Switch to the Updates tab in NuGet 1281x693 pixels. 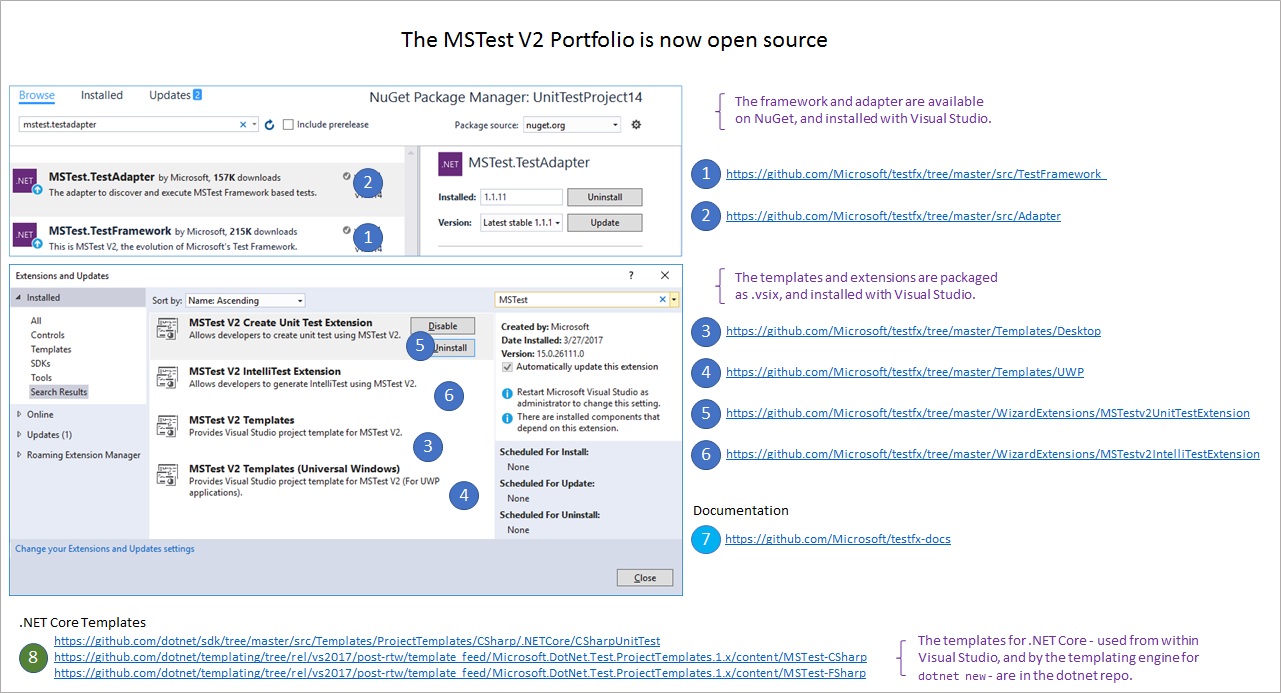pyautogui.click(x=175, y=95)
